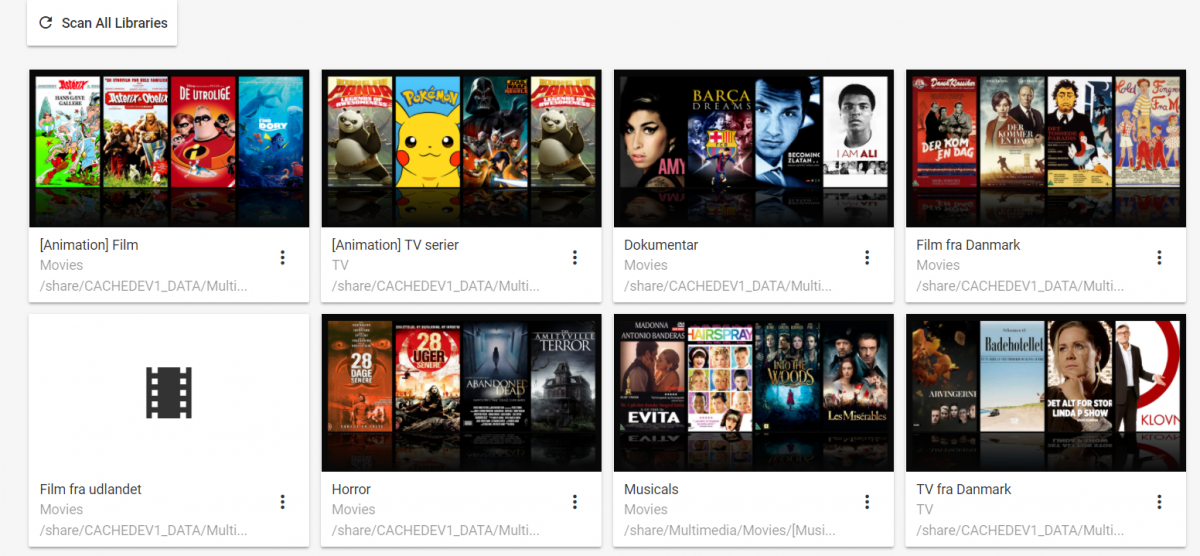Select the TV fra Danmark title
This screenshot has height=556, width=1200.
point(964,489)
